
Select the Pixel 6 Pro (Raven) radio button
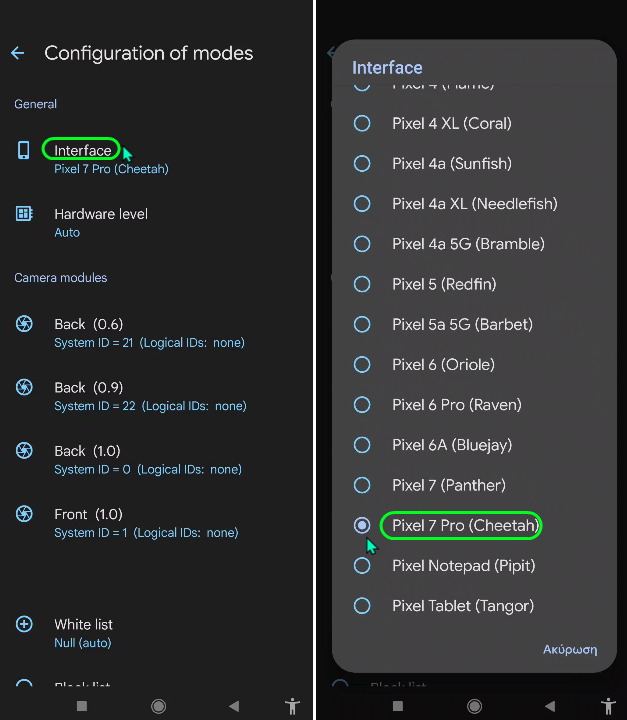362,405
